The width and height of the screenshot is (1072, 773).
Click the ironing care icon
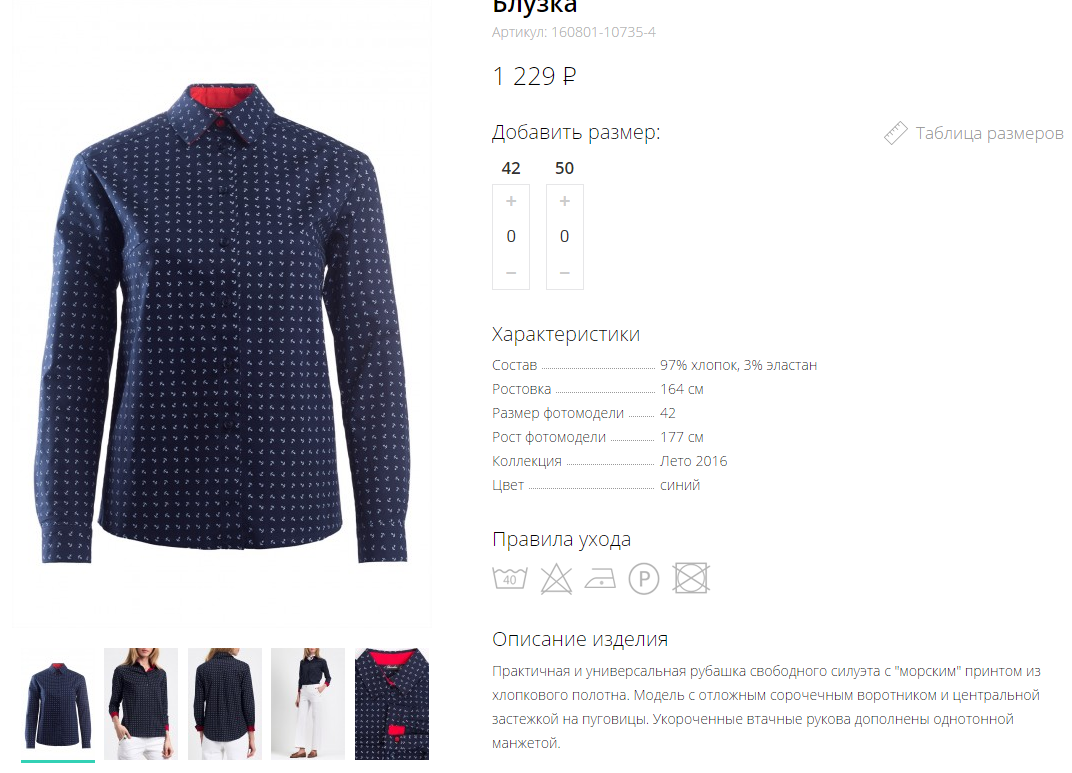pyautogui.click(x=600, y=579)
